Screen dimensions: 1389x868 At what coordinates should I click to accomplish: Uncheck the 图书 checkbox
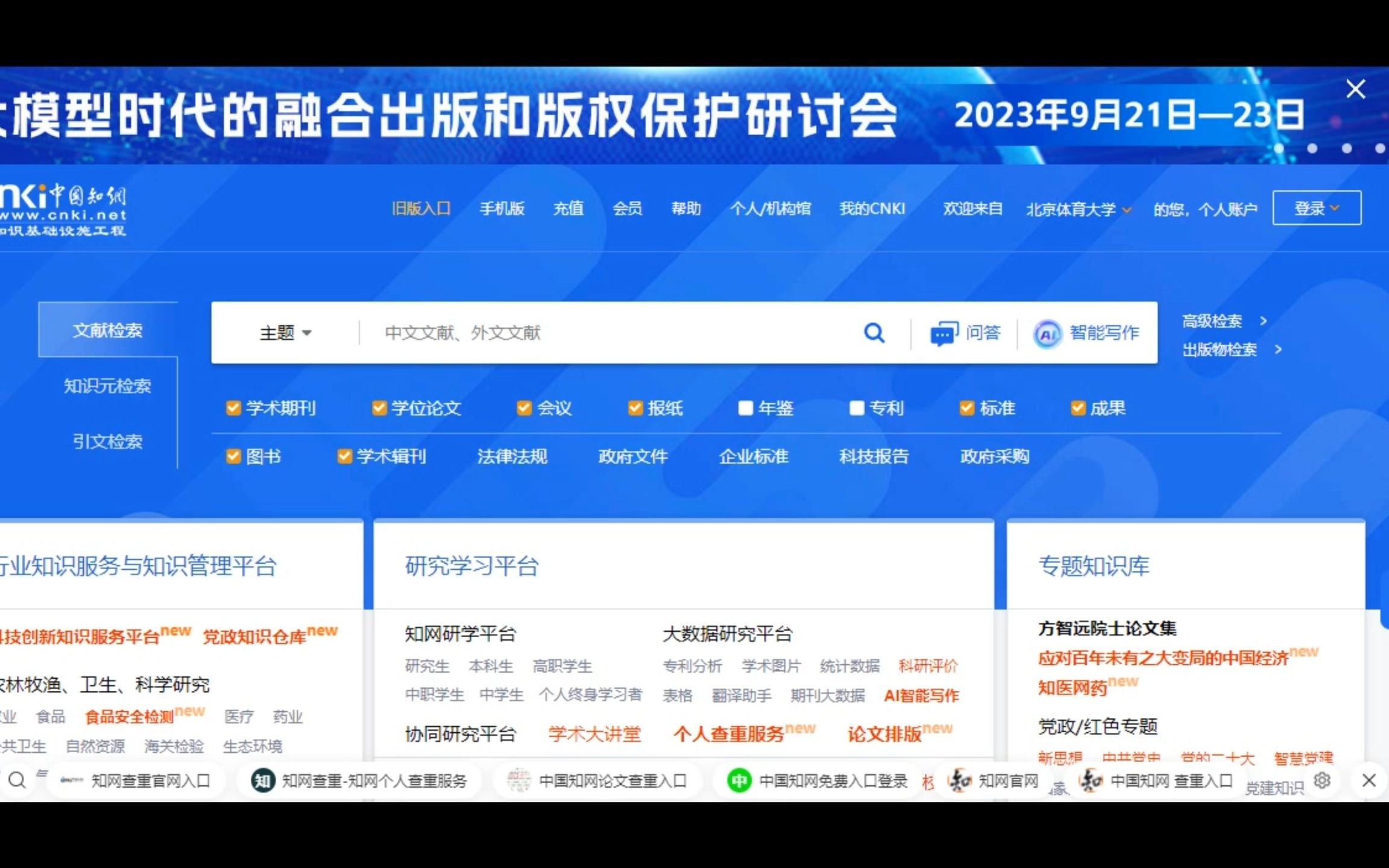point(233,456)
